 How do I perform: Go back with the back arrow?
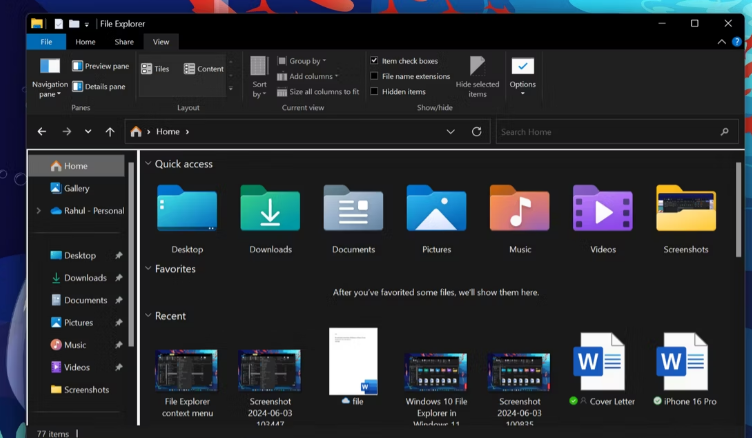[x=42, y=131]
